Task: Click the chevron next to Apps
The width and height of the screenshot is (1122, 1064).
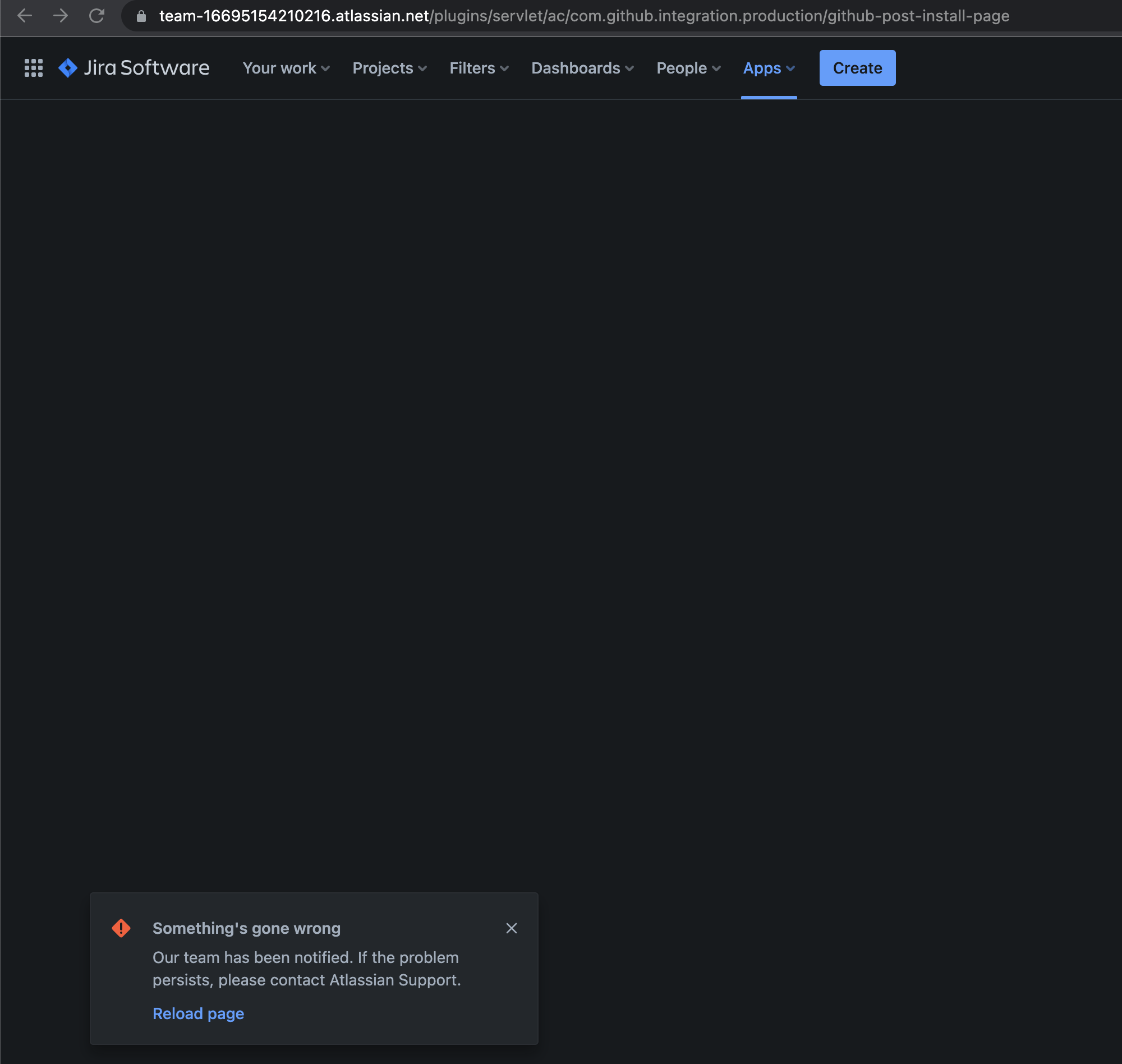Action: tap(790, 68)
